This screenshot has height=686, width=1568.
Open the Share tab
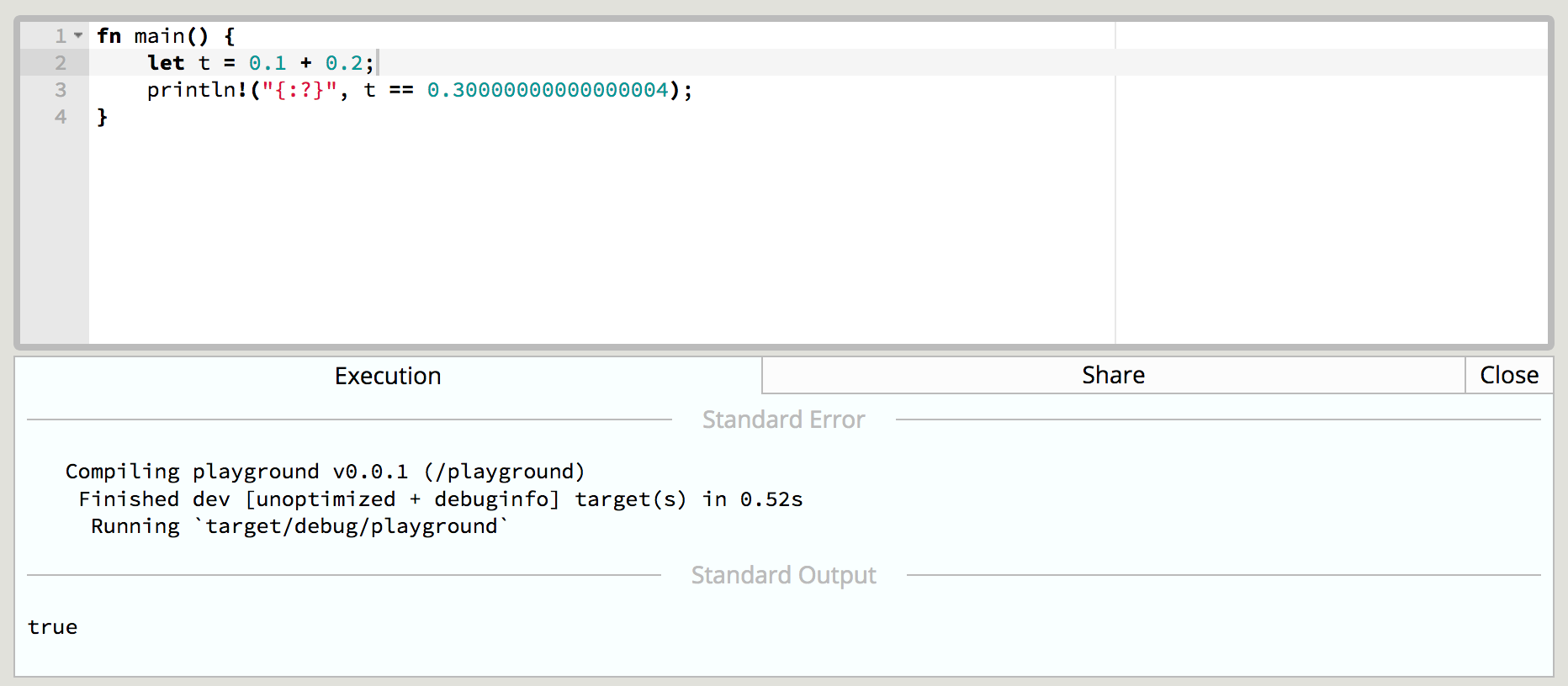(x=1113, y=375)
